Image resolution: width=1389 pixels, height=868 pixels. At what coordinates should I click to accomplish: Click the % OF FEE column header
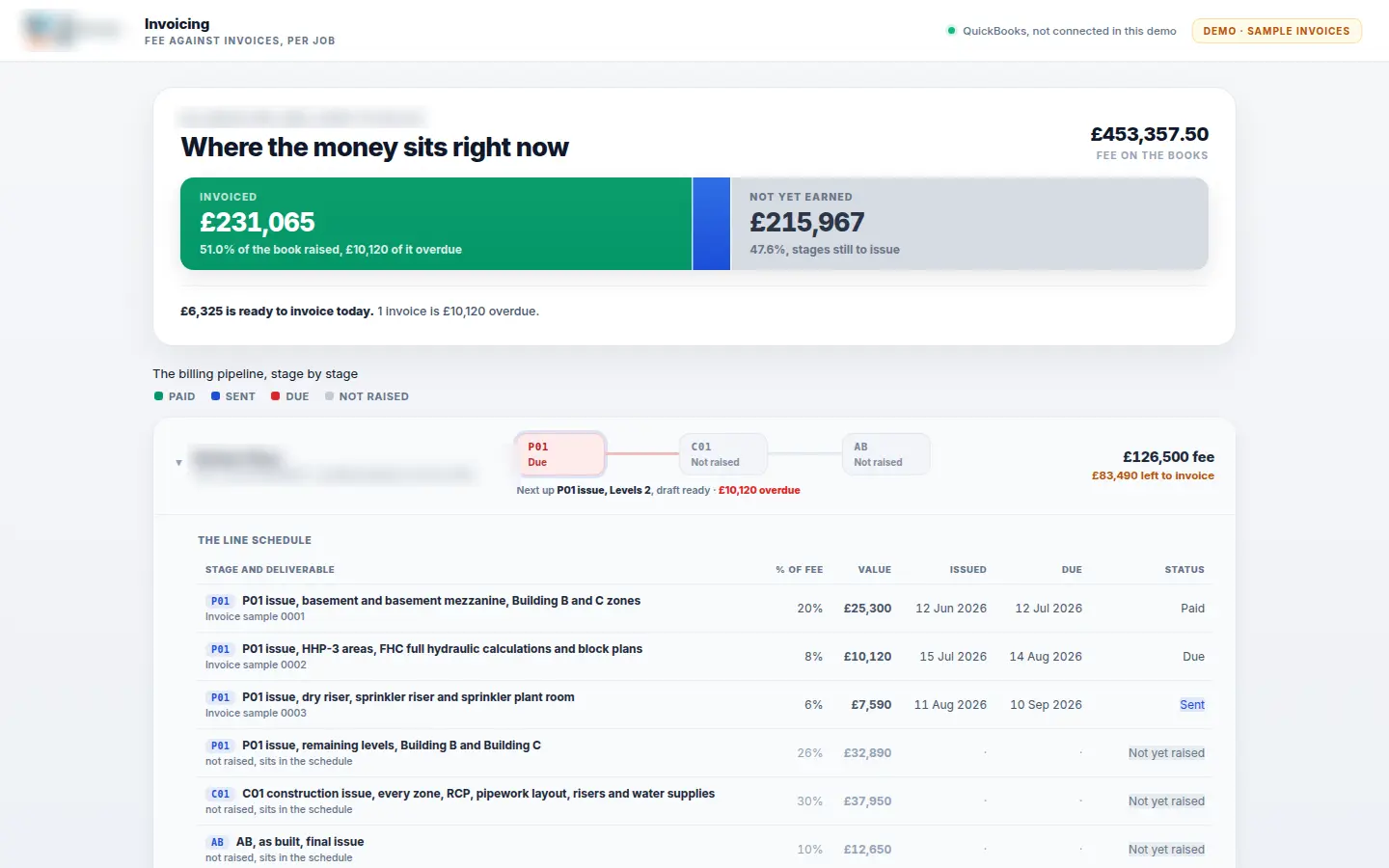click(x=799, y=570)
